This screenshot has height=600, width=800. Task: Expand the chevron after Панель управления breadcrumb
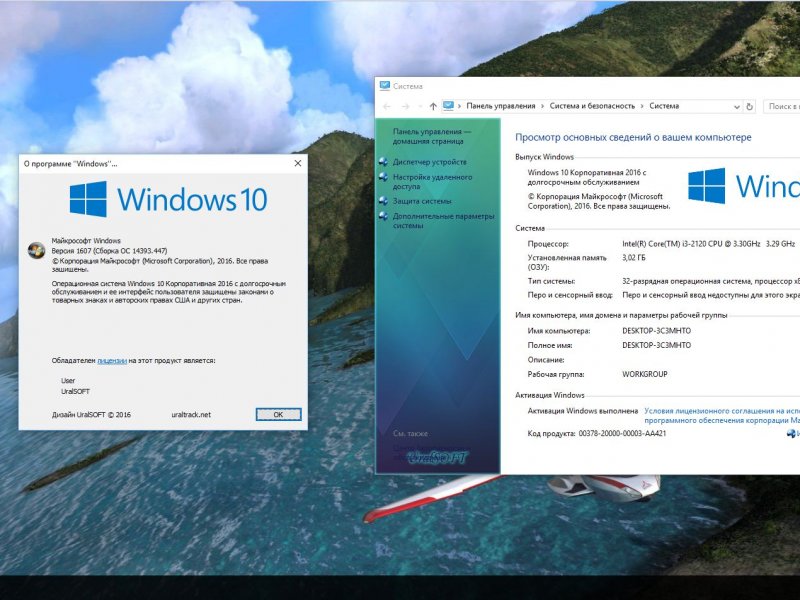pos(542,106)
